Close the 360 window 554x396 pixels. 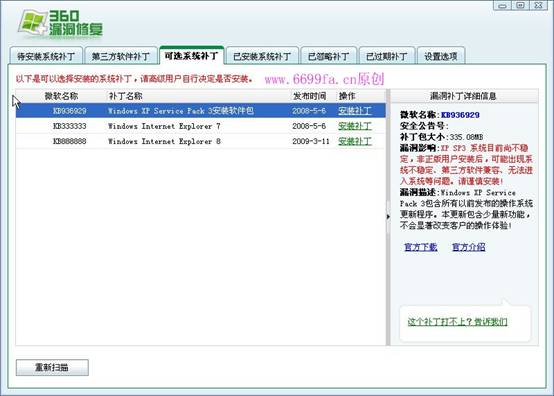coord(538,5)
